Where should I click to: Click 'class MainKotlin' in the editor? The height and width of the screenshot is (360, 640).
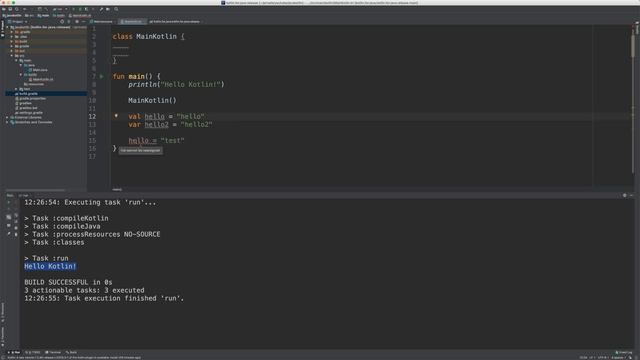click(145, 36)
